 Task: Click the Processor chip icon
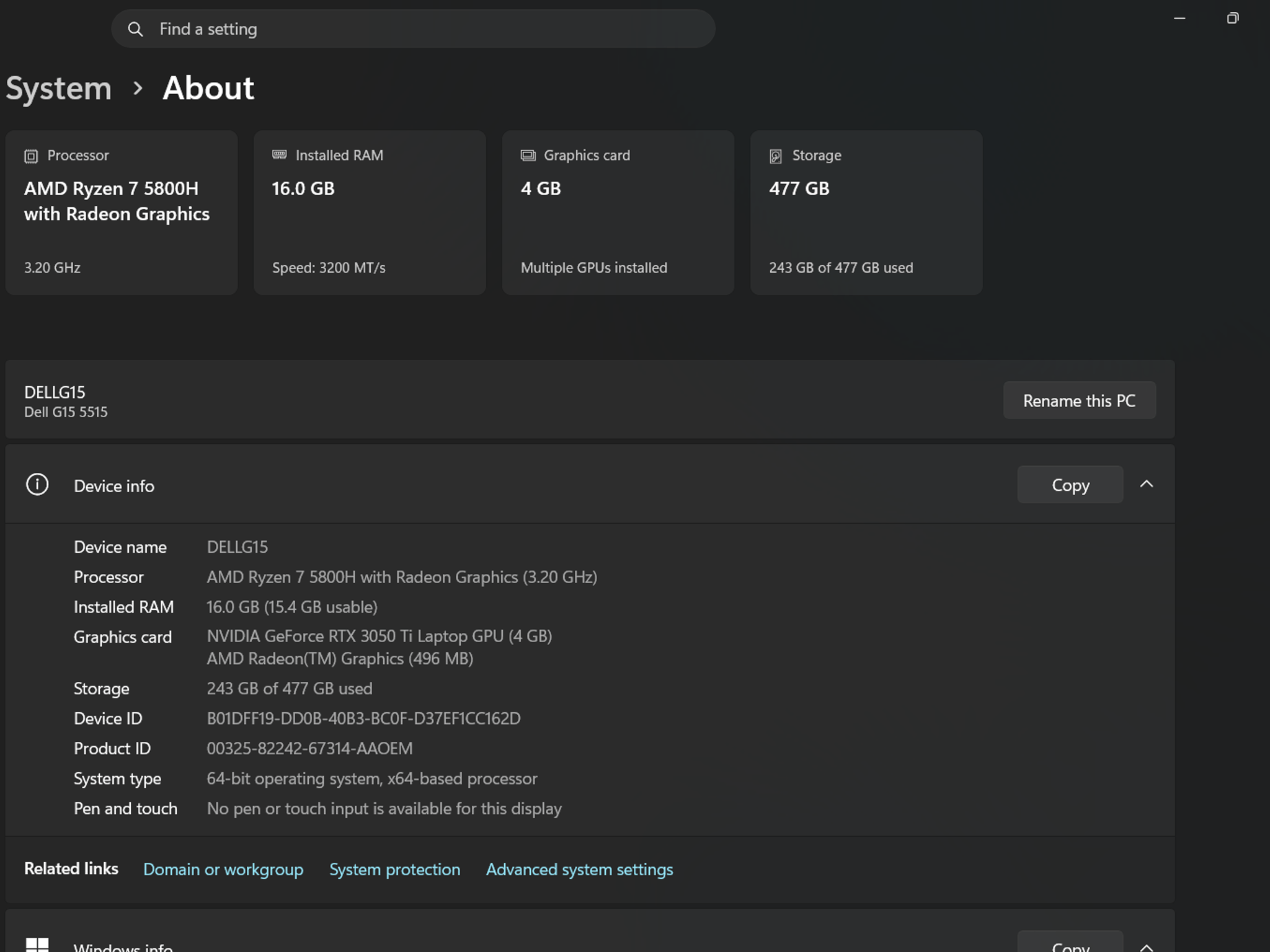coord(31,156)
